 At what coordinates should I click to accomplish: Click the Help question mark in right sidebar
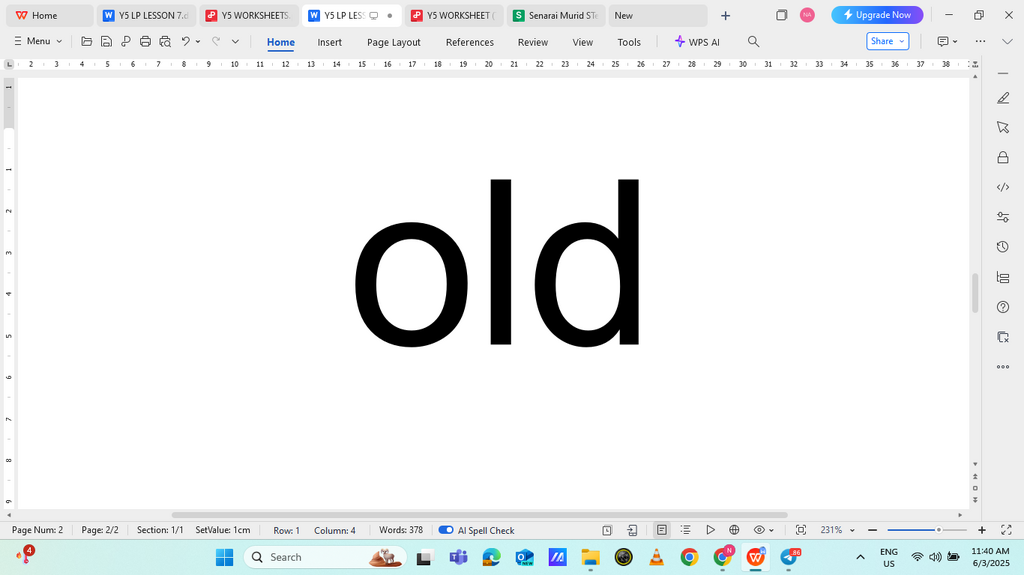pyautogui.click(x=1003, y=307)
